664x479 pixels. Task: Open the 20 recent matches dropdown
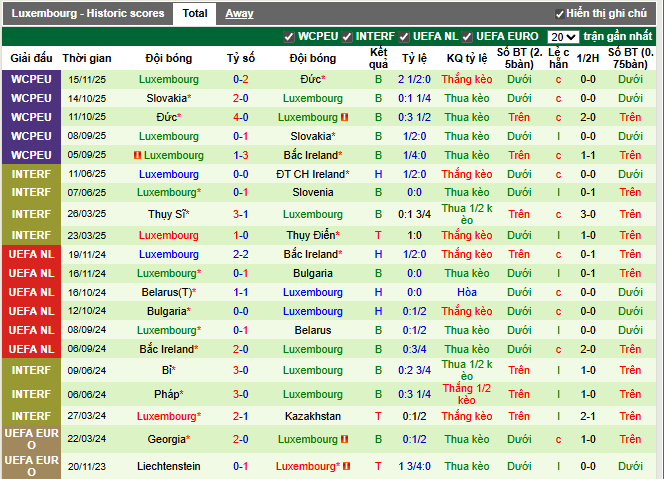tap(563, 37)
